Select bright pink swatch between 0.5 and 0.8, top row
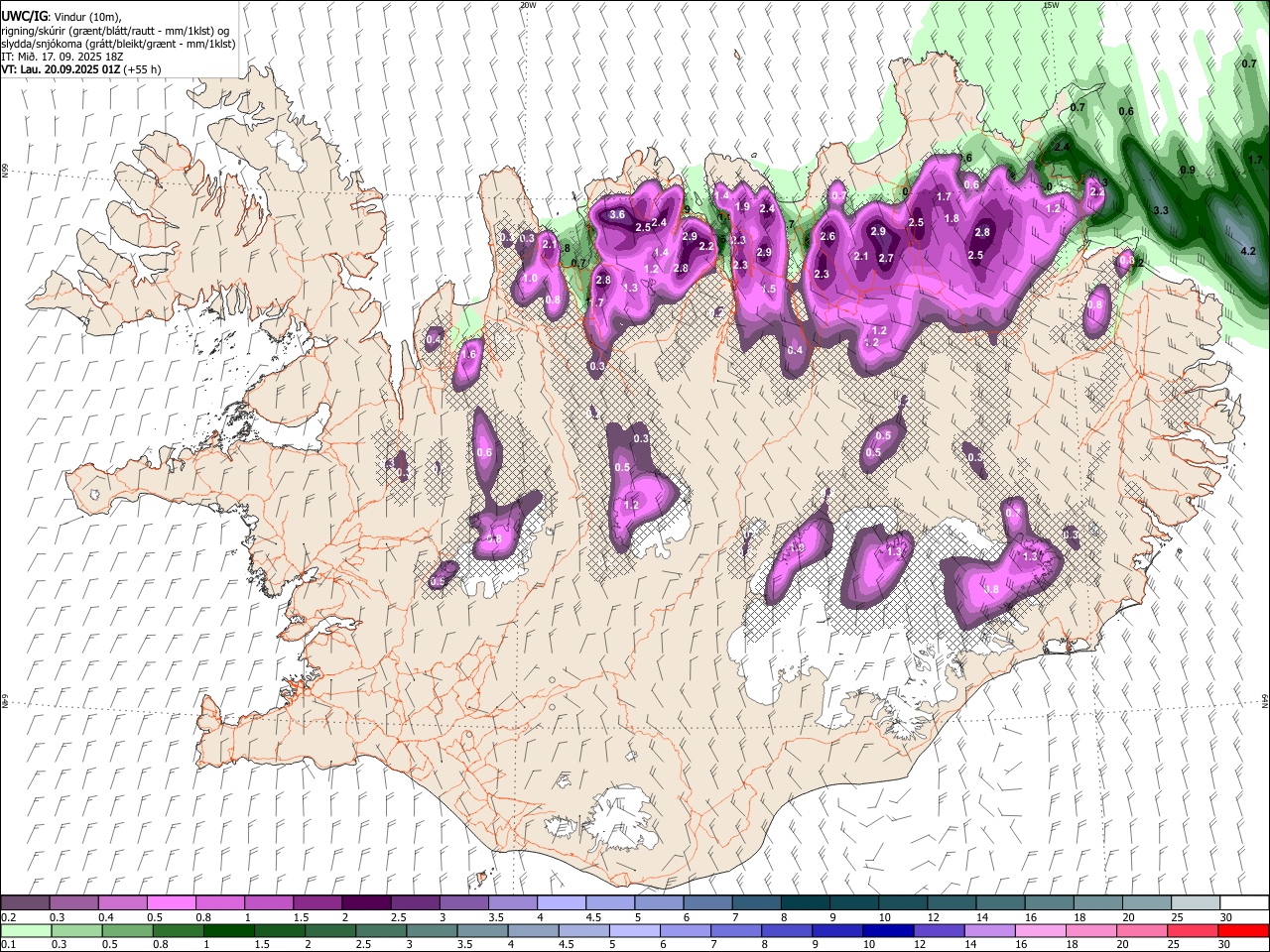The height and width of the screenshot is (952, 1270). (171, 903)
